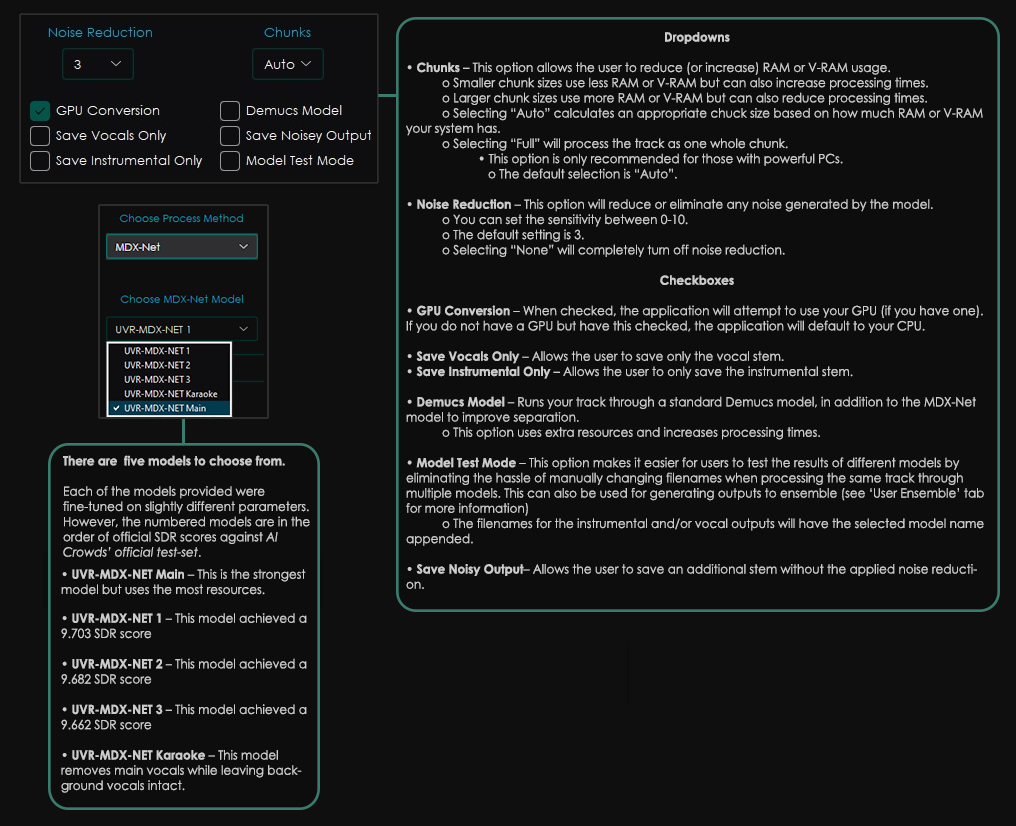Image resolution: width=1016 pixels, height=826 pixels.
Task: Click the Noise Reduction label
Action: click(100, 33)
